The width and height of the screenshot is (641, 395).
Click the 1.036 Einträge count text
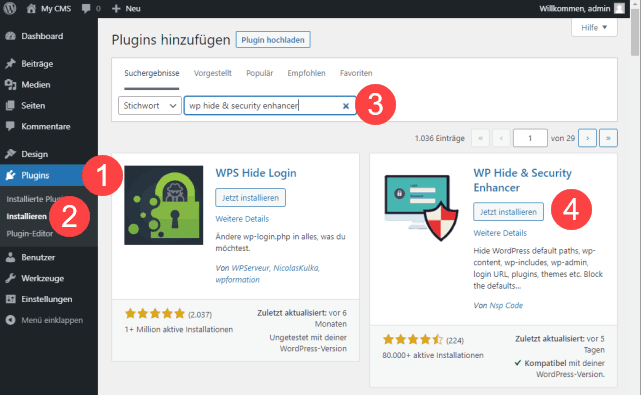(x=439, y=138)
